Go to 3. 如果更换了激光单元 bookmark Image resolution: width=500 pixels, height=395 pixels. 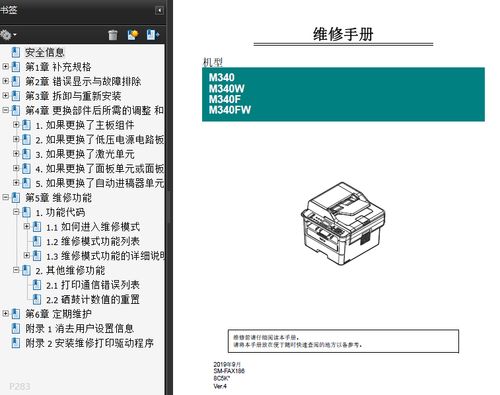click(x=85, y=154)
